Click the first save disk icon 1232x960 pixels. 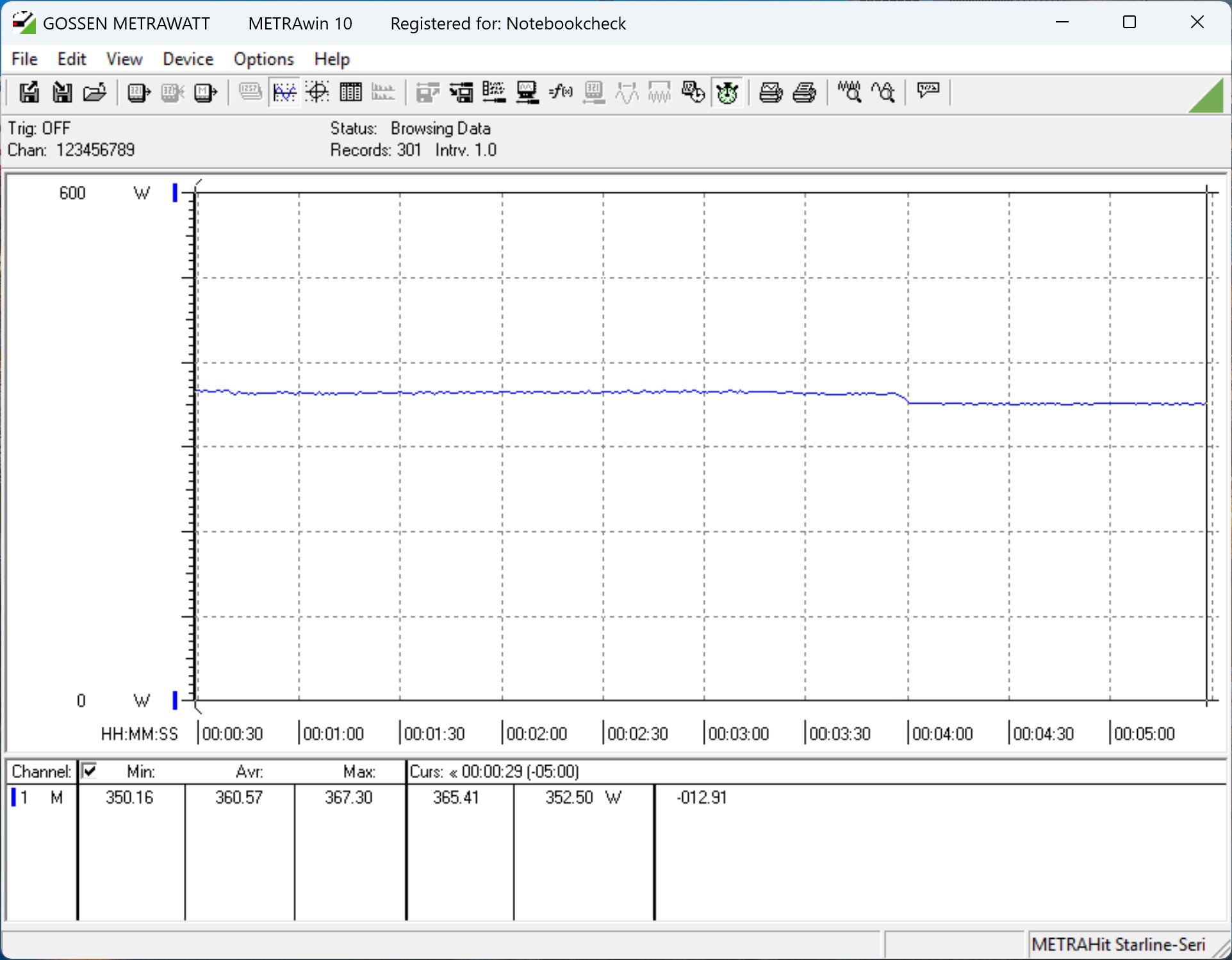29,93
